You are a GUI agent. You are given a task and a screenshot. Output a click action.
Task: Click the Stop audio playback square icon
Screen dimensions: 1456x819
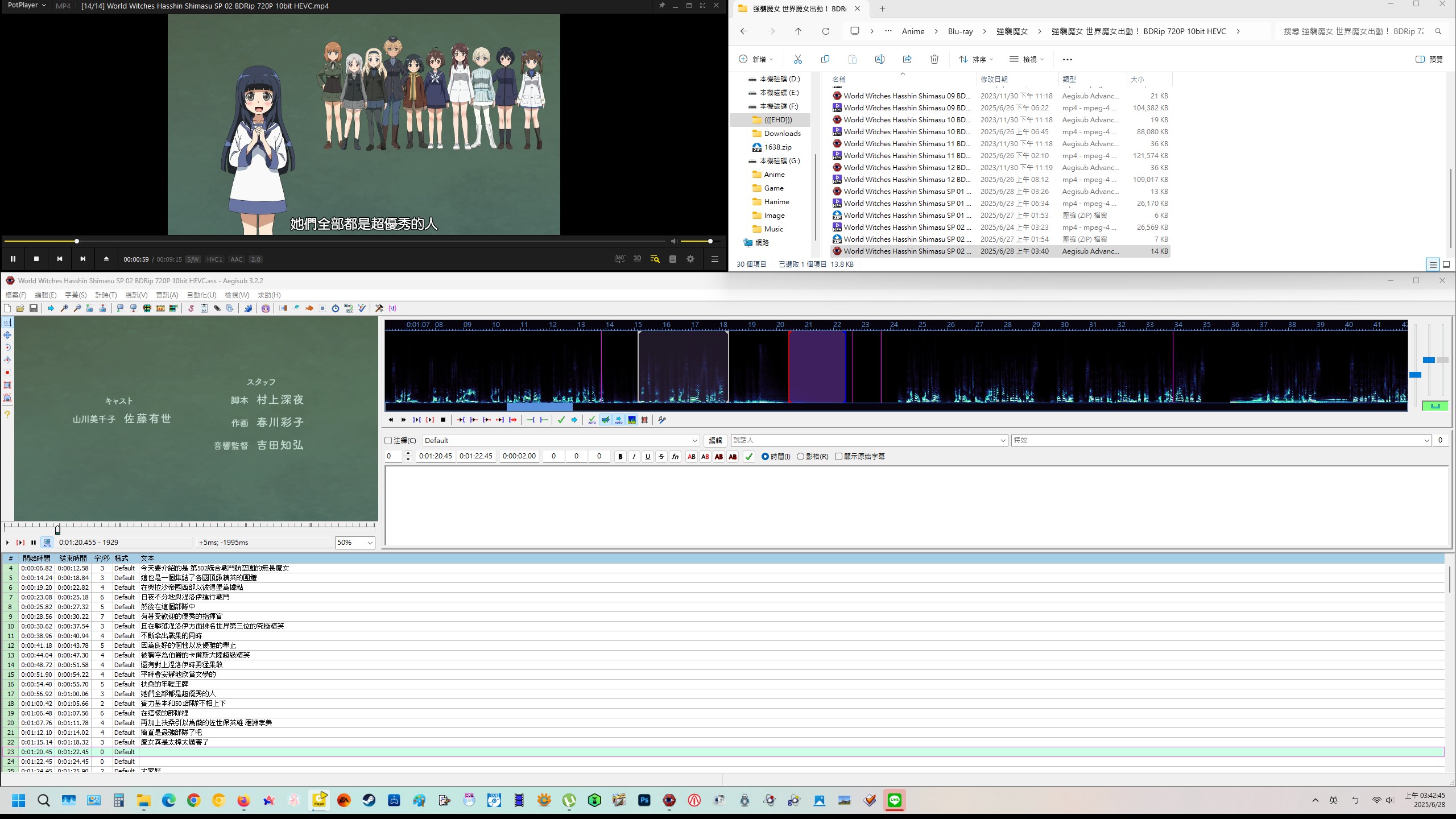click(443, 420)
